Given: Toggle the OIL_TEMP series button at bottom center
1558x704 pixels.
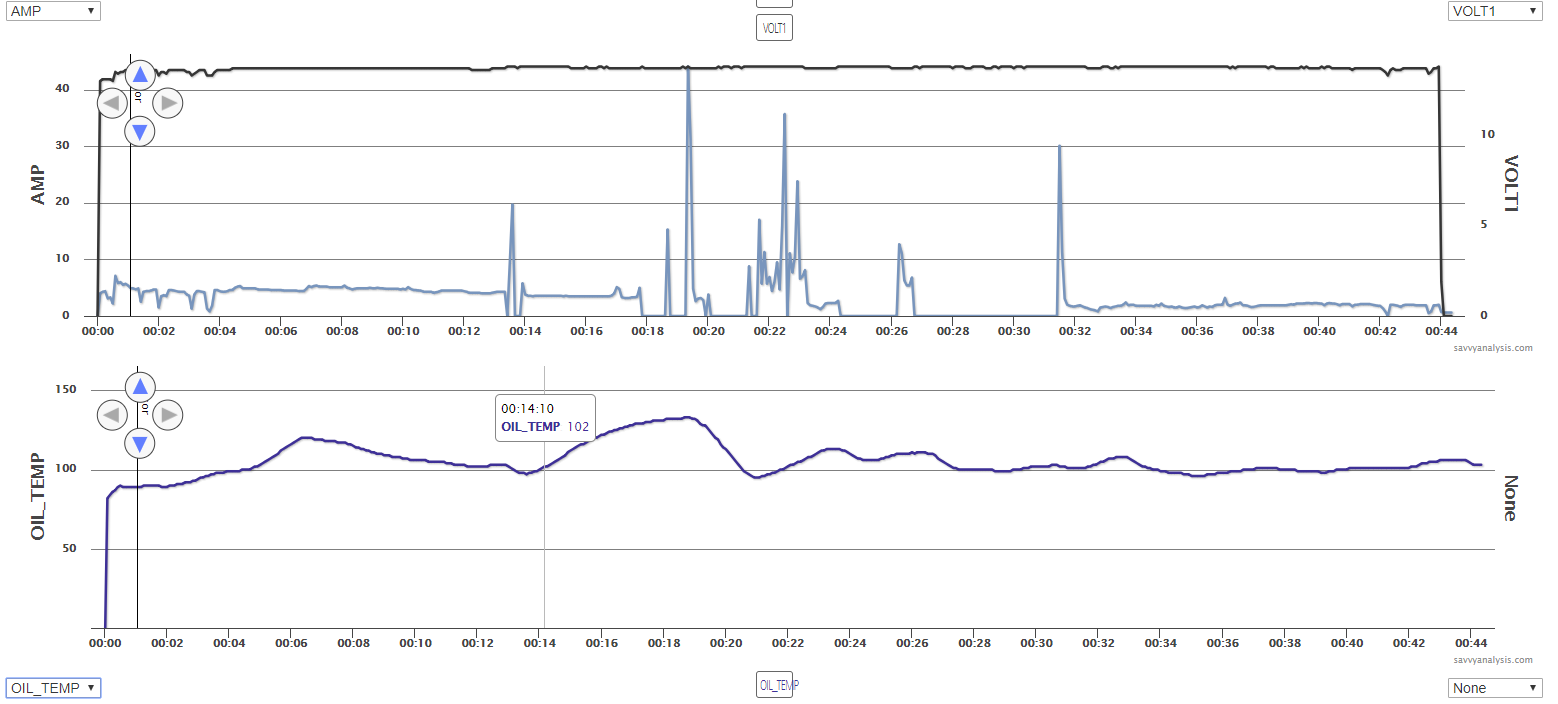Looking at the screenshot, I should (x=774, y=684).
